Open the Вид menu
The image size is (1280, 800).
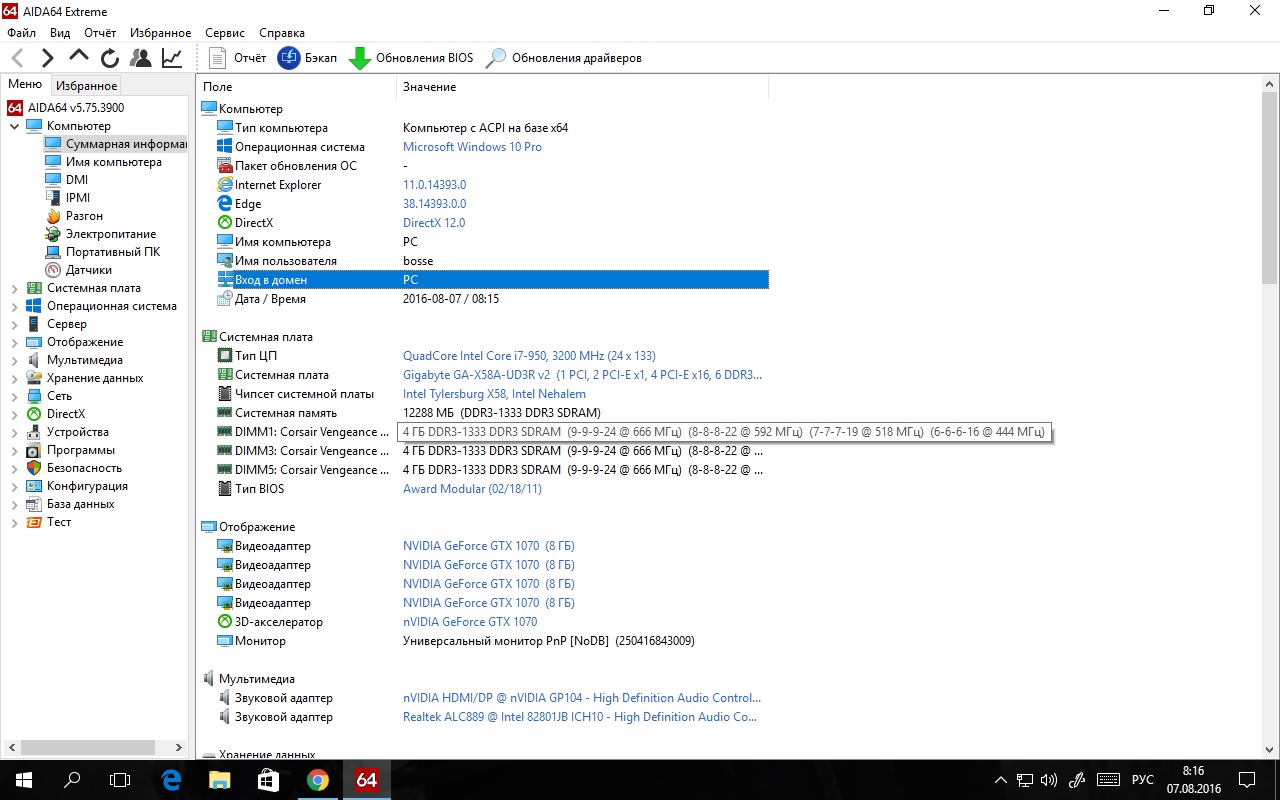pos(60,33)
